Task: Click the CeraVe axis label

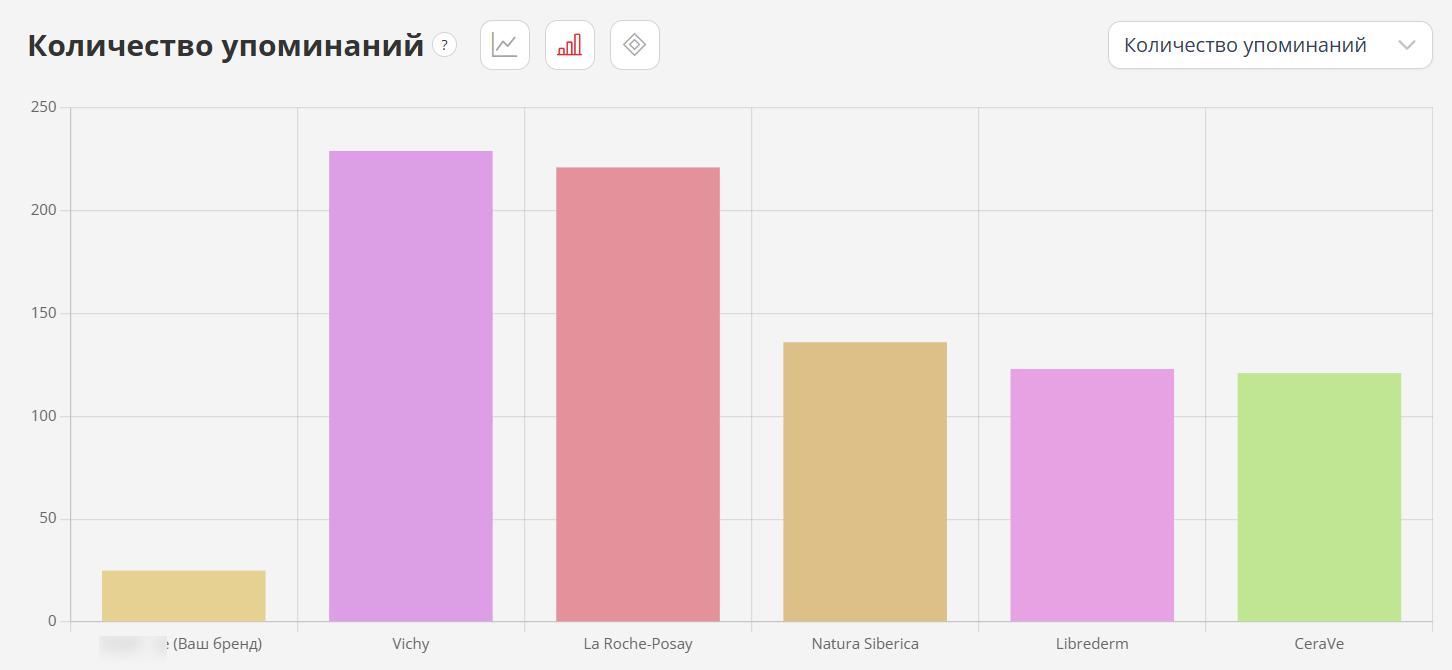Action: pyautogui.click(x=1319, y=644)
